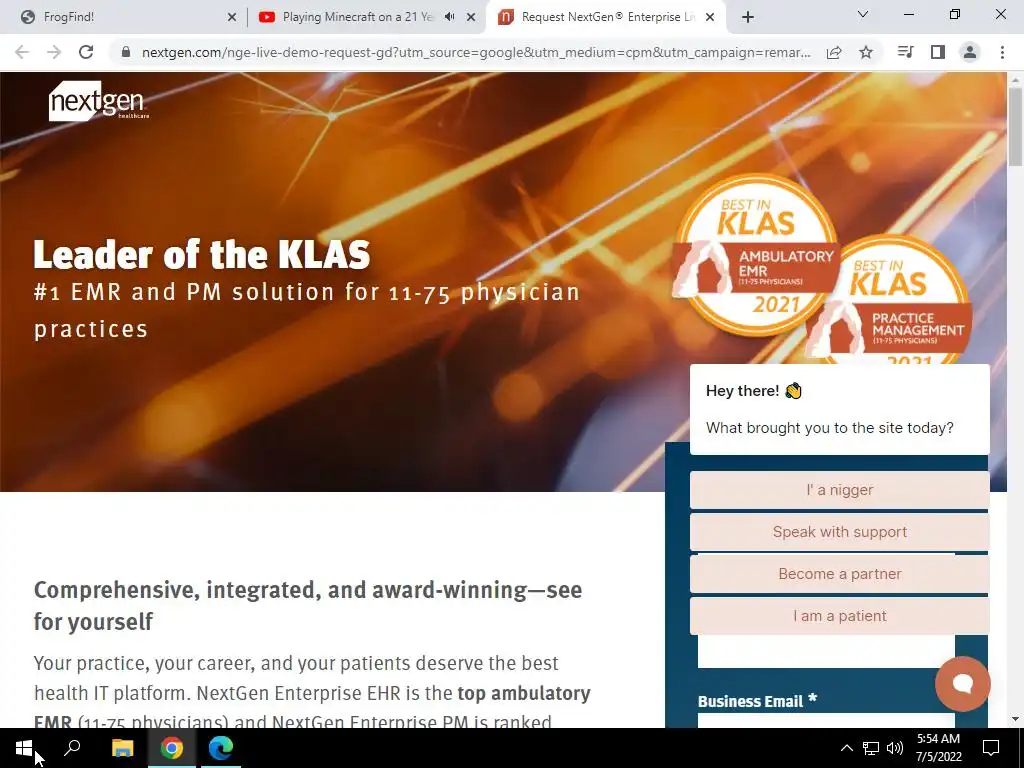Open the taskbar clock and date
Screen dimensions: 1024x768
[x=938, y=748]
